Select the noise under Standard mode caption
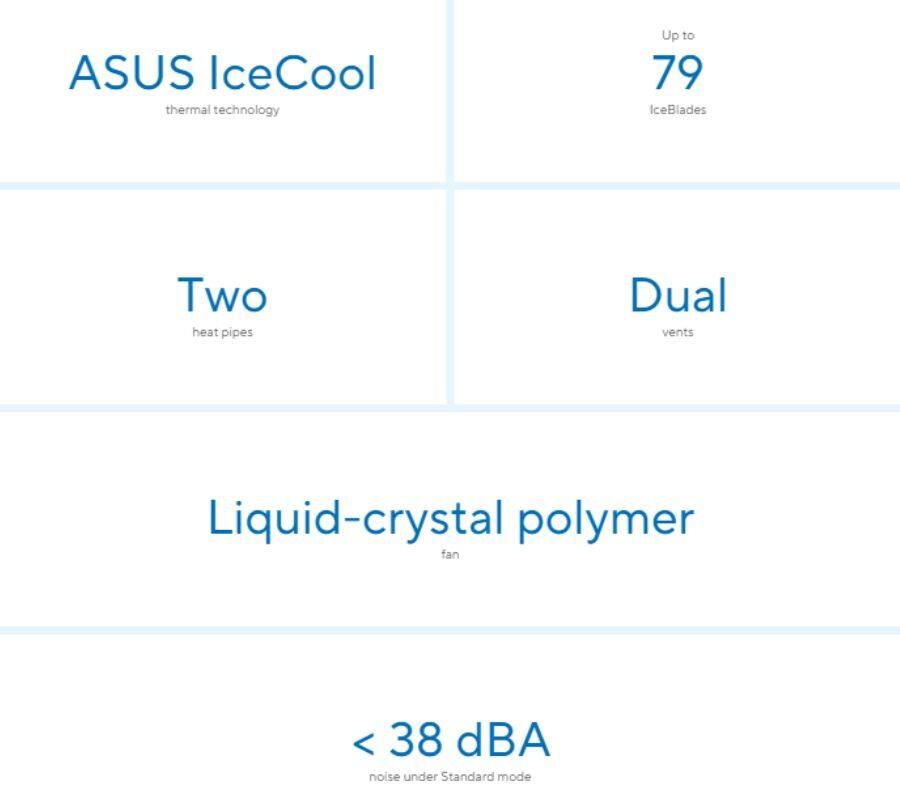The height and width of the screenshot is (800, 900). (x=450, y=777)
